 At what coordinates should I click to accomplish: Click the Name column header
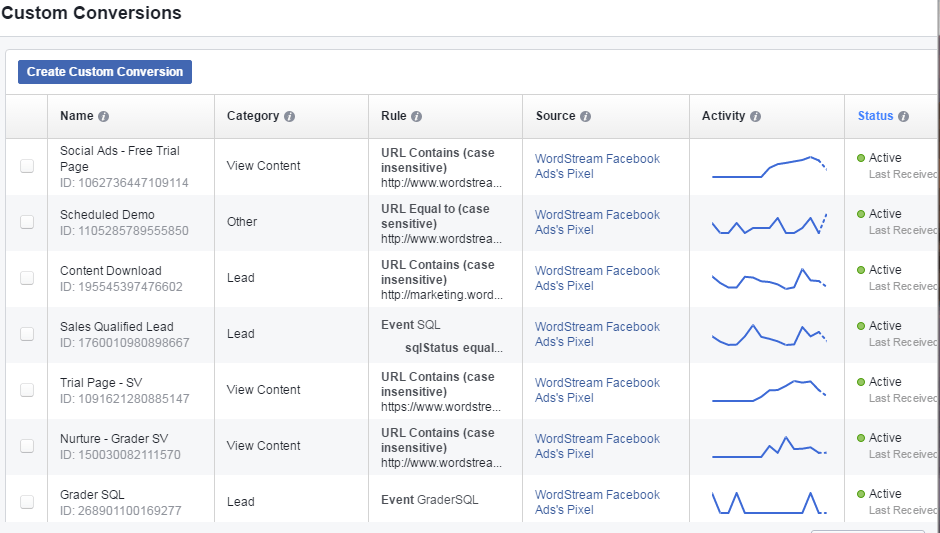coord(77,116)
